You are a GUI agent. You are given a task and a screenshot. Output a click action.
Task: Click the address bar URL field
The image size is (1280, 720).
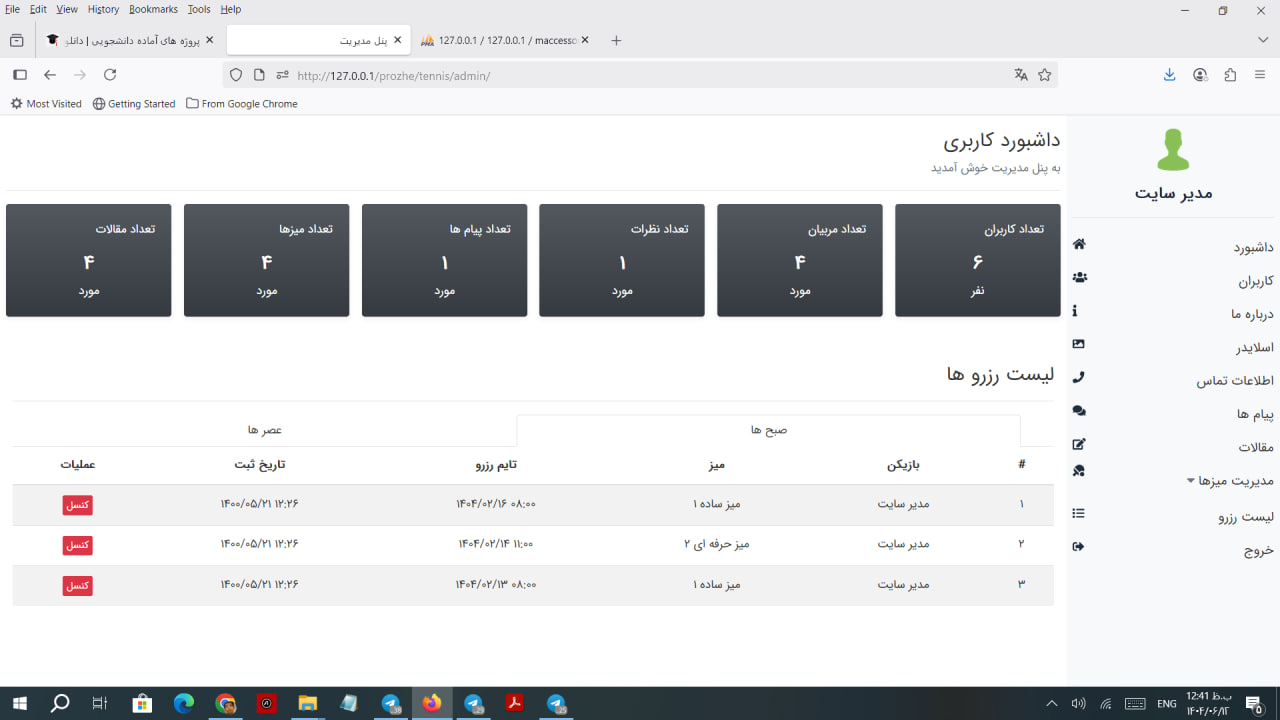[640, 76]
